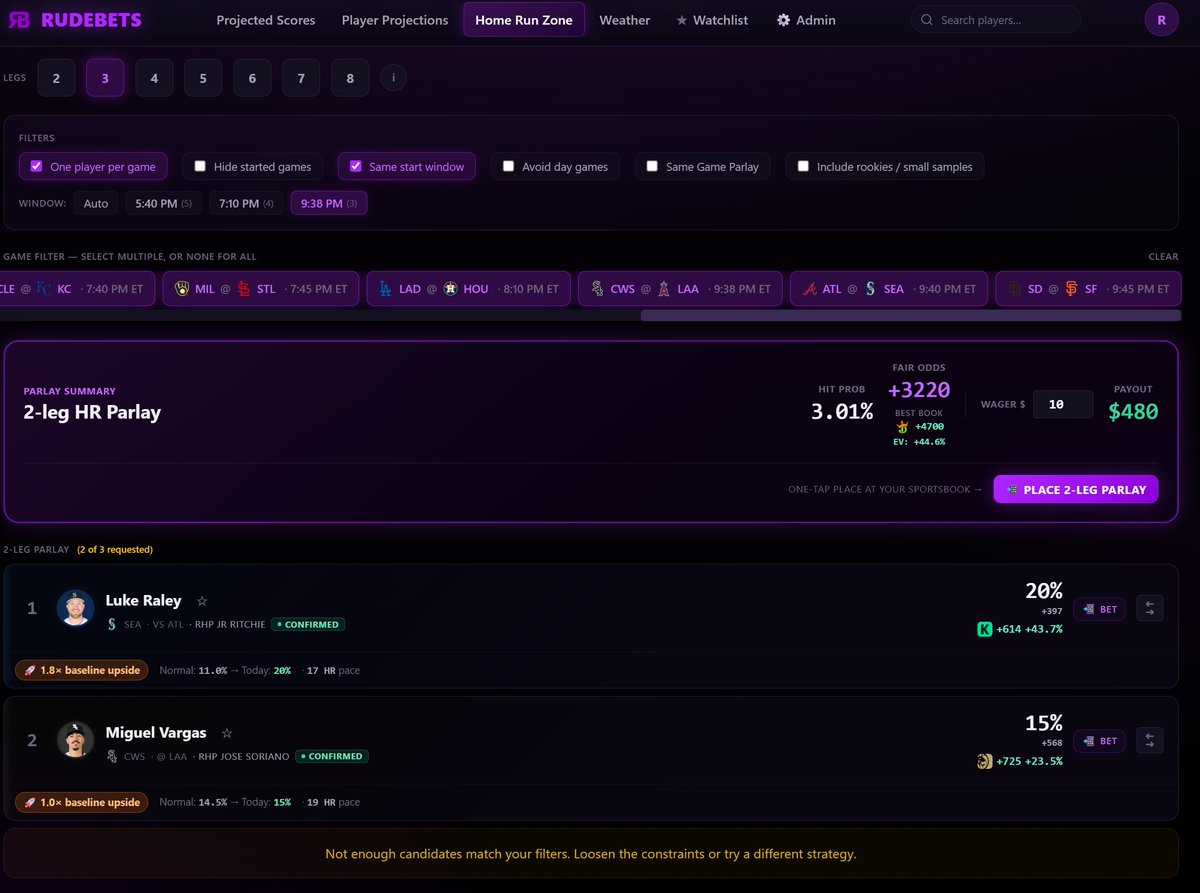Click BET button for Luke Raley
The height and width of the screenshot is (893, 1200).
click(1099, 609)
